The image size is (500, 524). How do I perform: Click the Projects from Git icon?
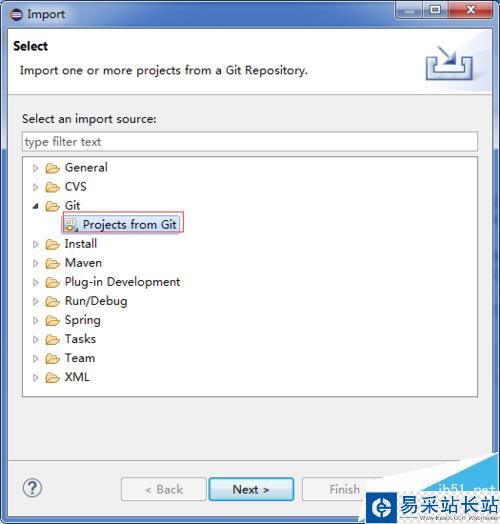[71, 225]
